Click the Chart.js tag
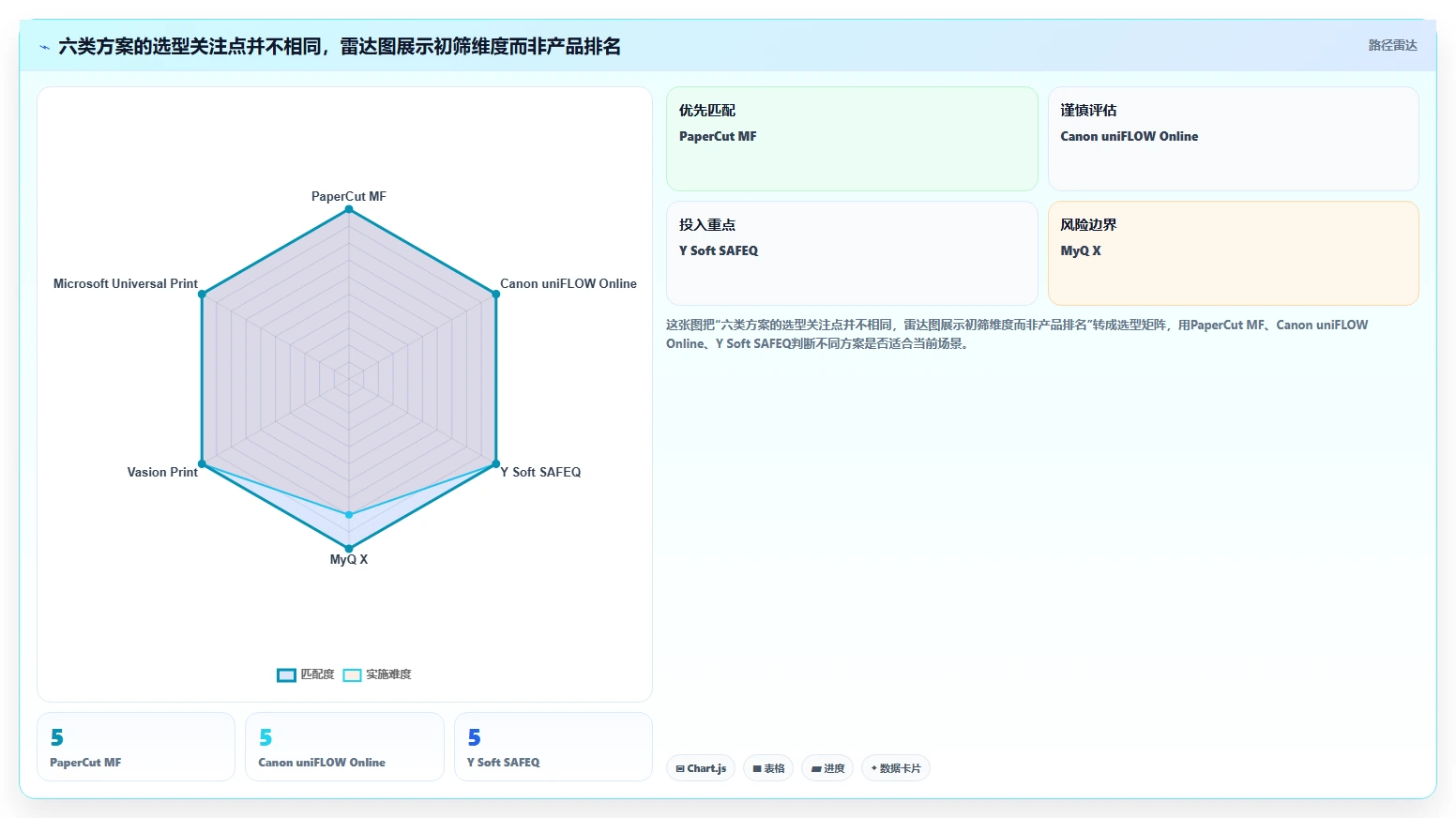The width and height of the screenshot is (1456, 818). (x=701, y=768)
